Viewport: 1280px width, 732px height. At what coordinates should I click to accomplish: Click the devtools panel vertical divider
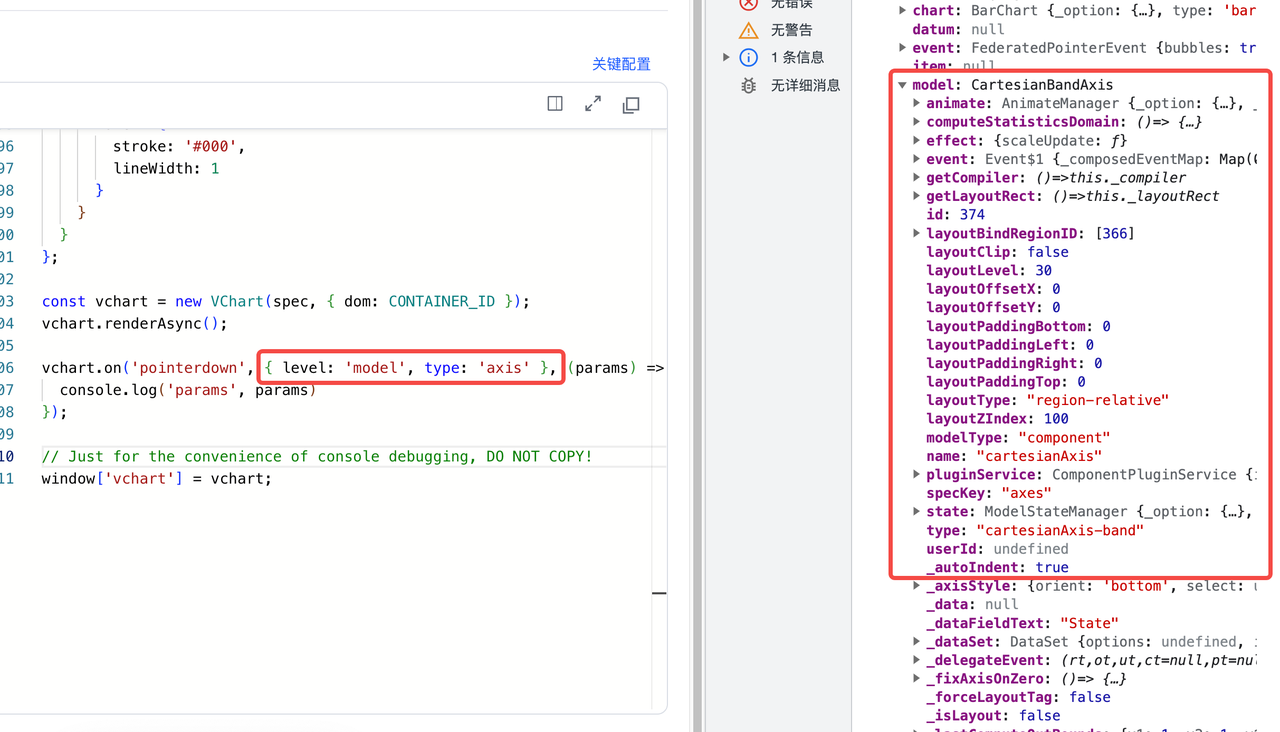[698, 366]
